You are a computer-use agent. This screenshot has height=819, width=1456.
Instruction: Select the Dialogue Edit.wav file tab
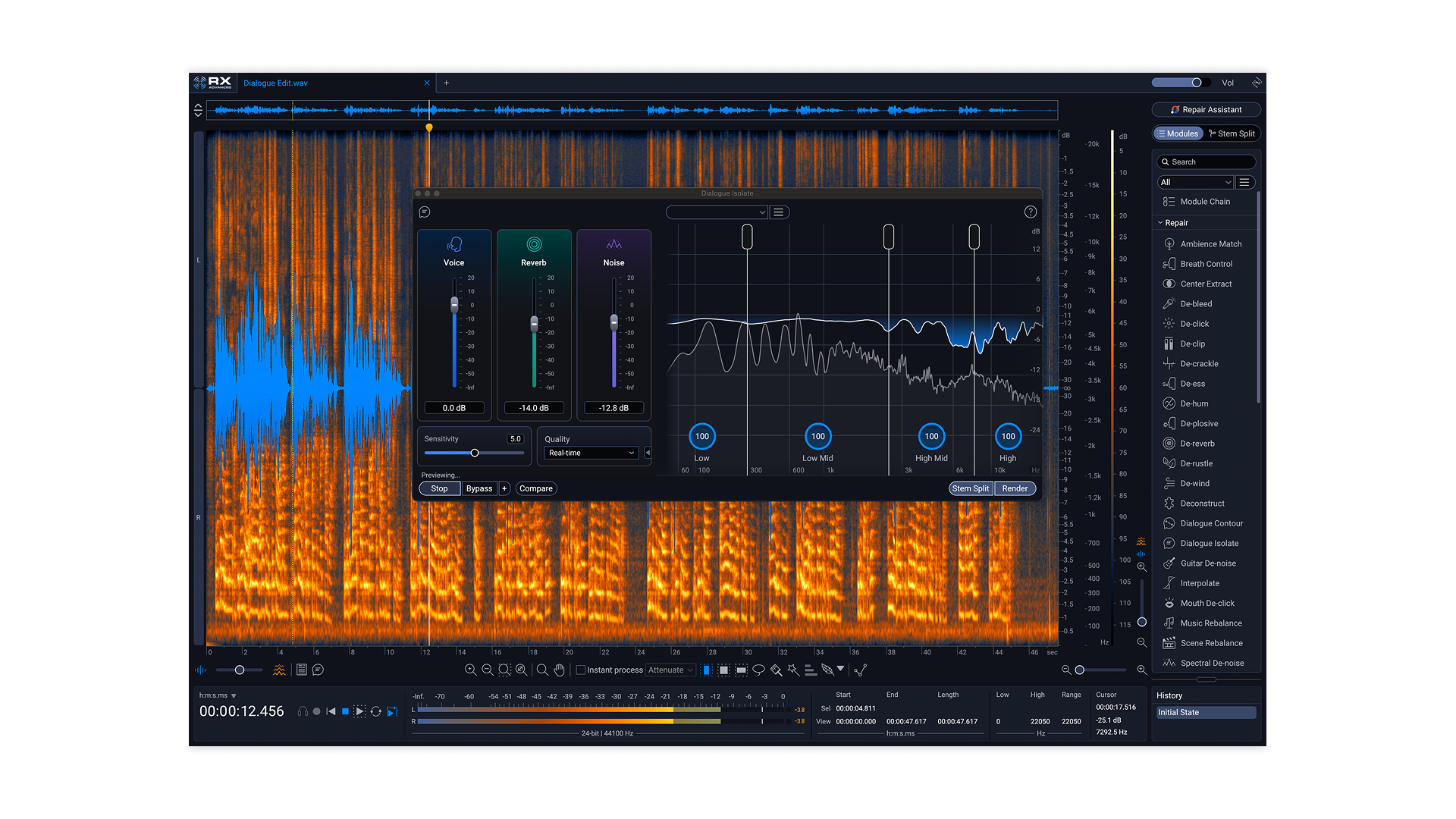(275, 83)
